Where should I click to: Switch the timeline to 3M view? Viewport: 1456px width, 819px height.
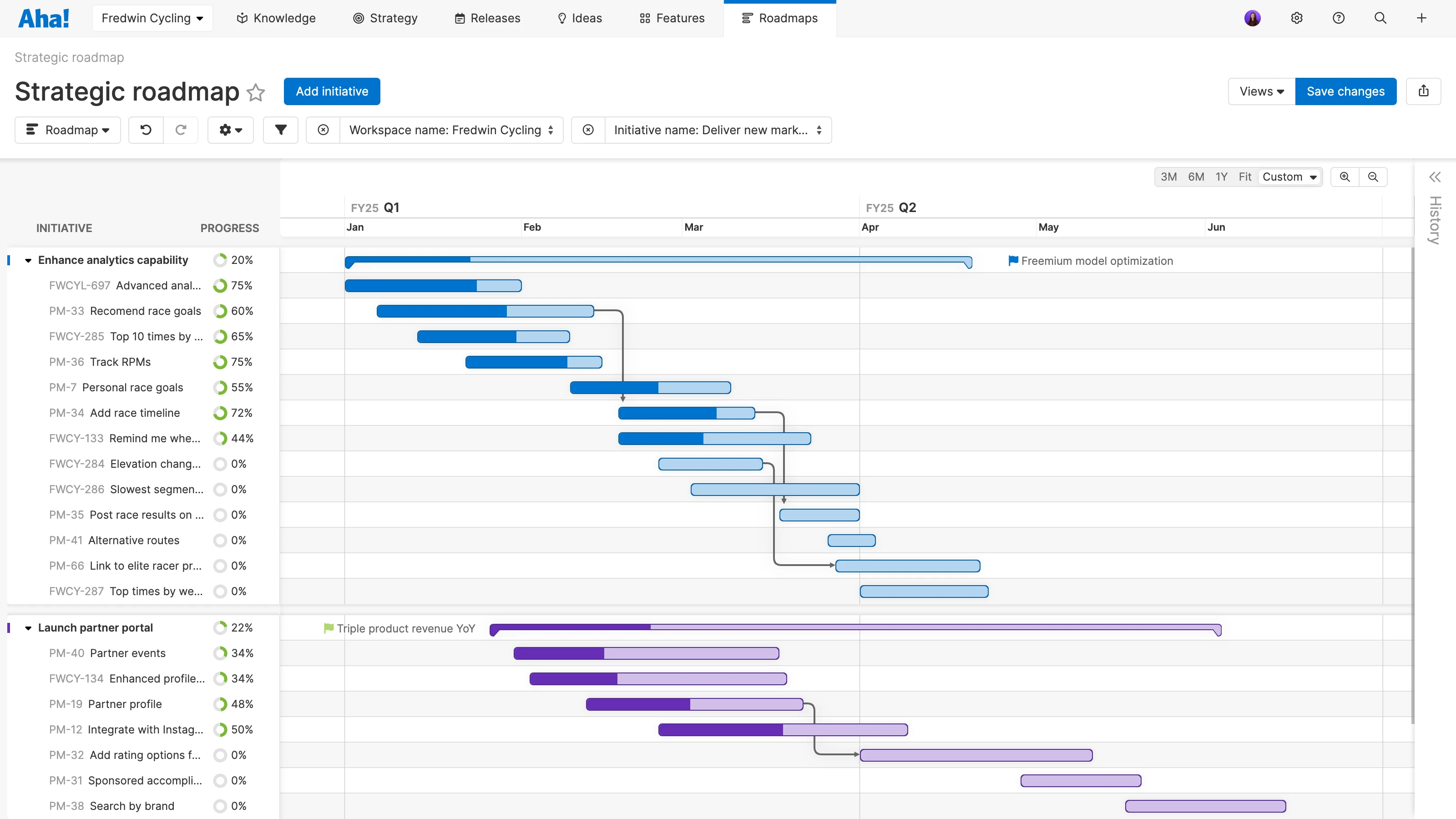[1169, 177]
